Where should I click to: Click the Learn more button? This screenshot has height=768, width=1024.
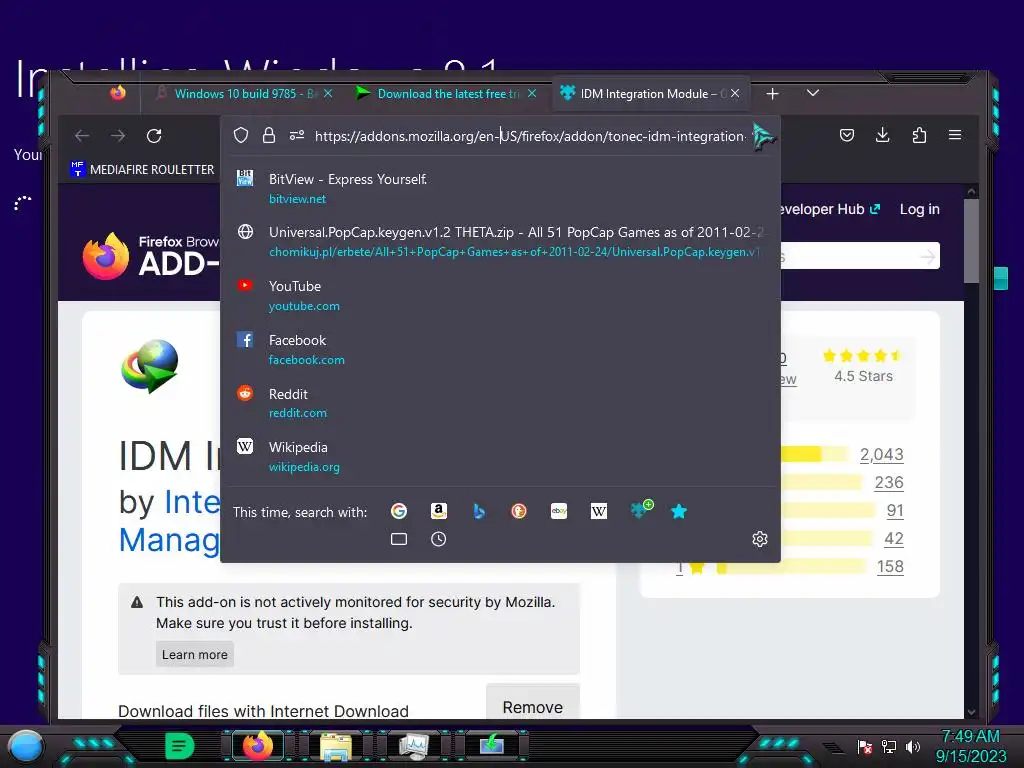click(195, 654)
